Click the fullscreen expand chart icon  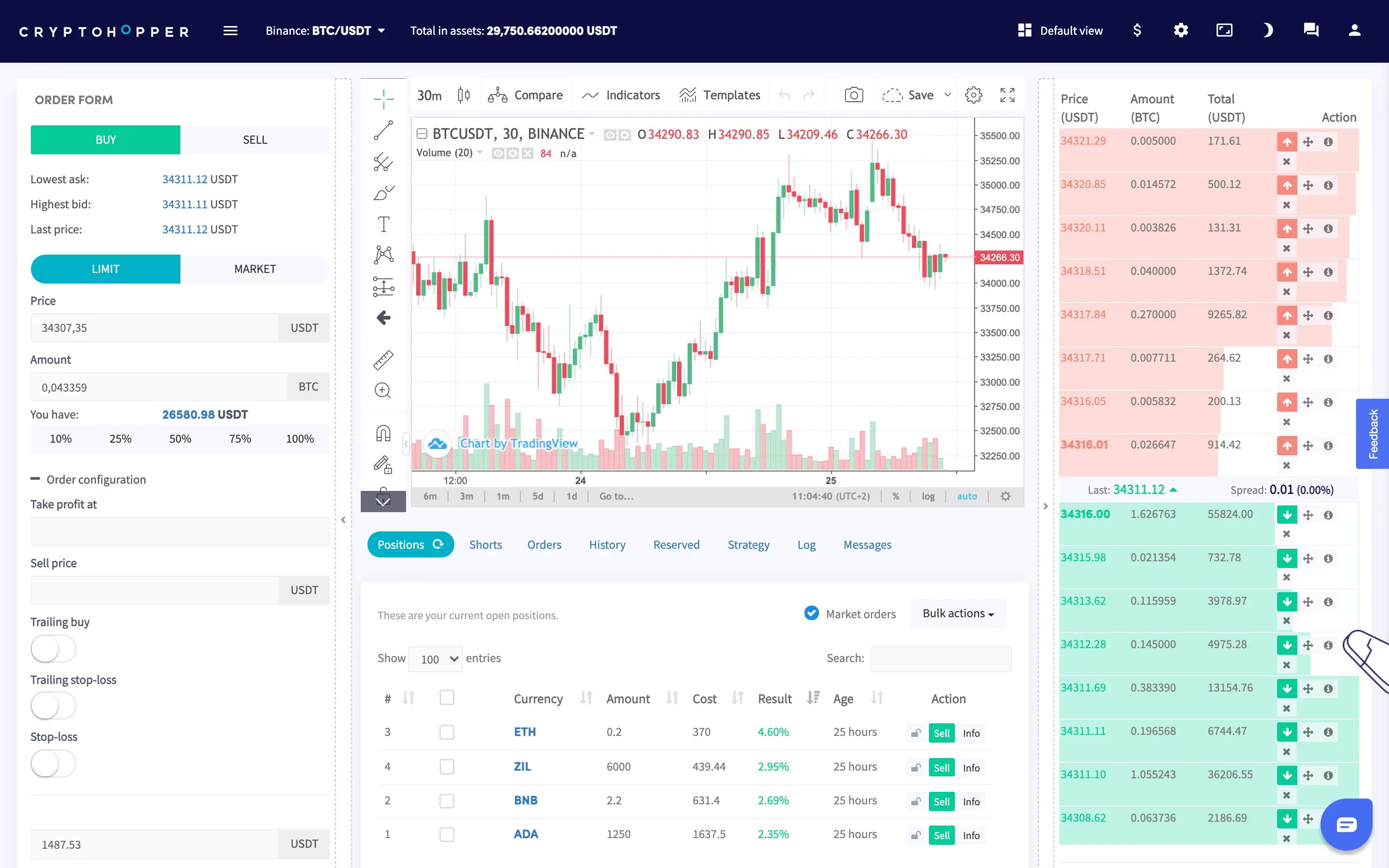click(1008, 95)
